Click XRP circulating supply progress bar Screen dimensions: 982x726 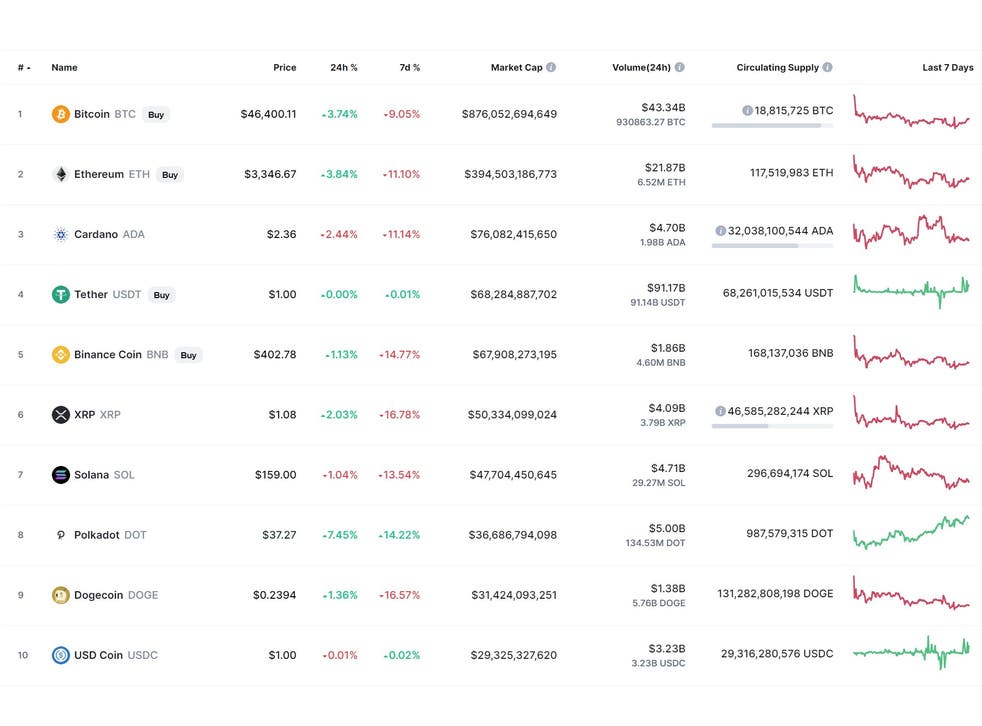(772, 427)
